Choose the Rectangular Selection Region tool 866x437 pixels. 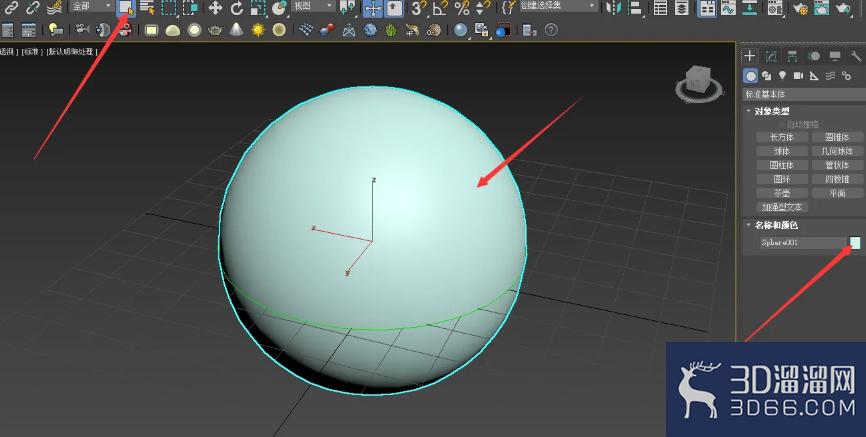168,8
